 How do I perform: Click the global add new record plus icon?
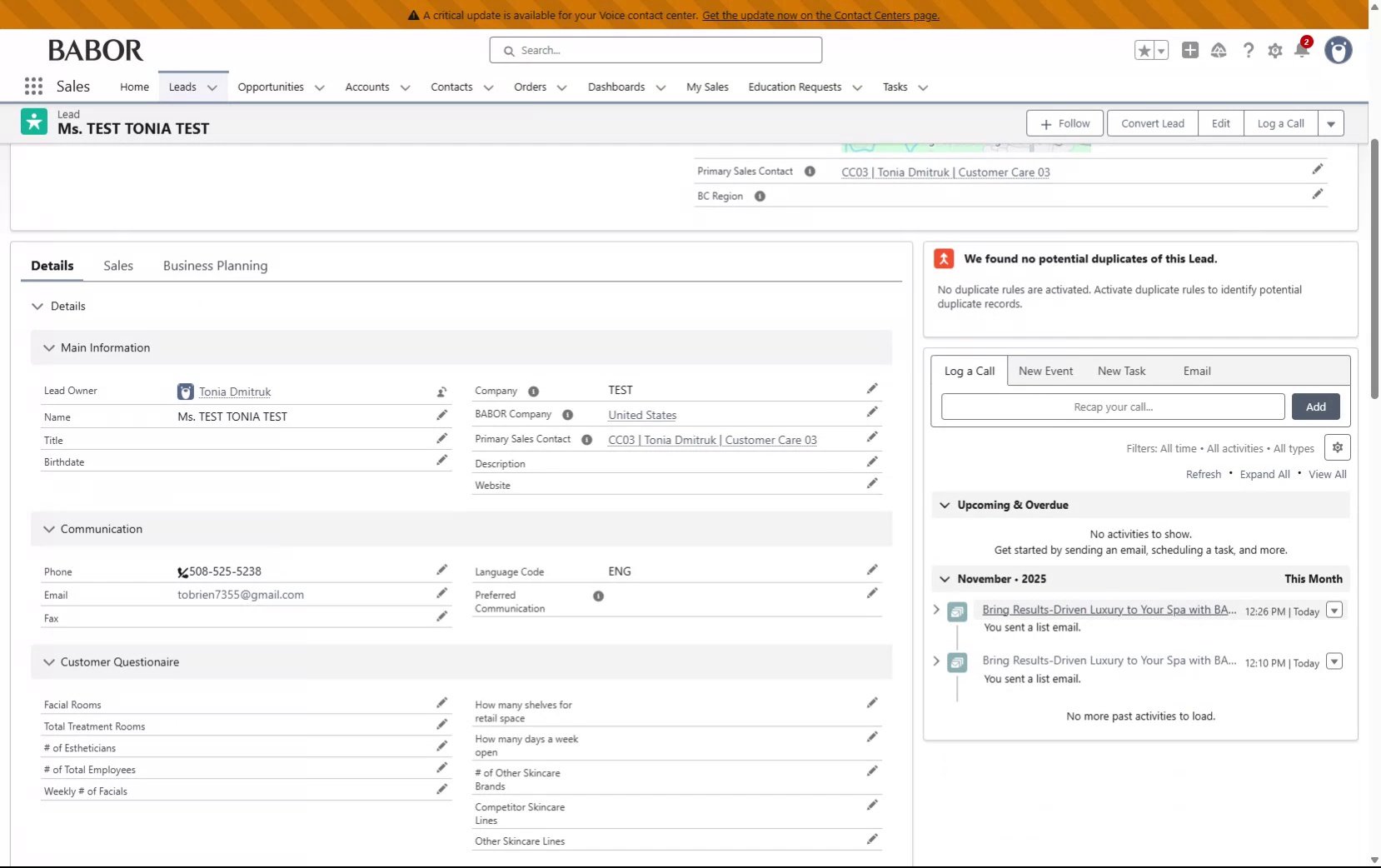(x=1189, y=50)
